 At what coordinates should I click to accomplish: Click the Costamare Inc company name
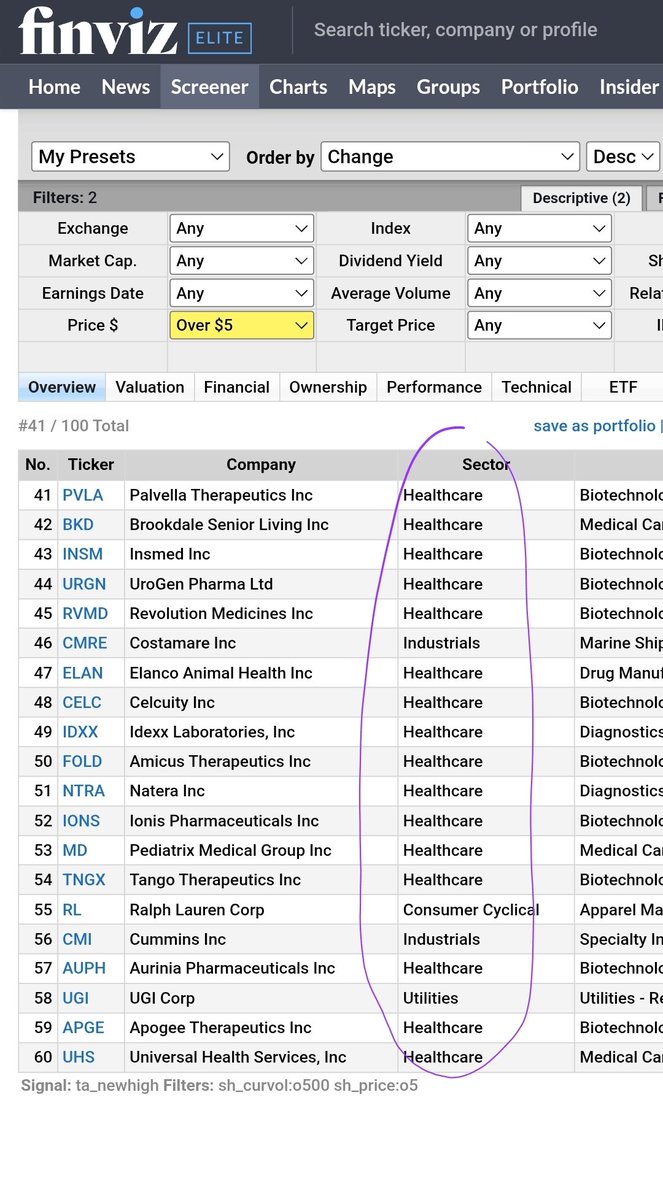pyautogui.click(x=183, y=643)
